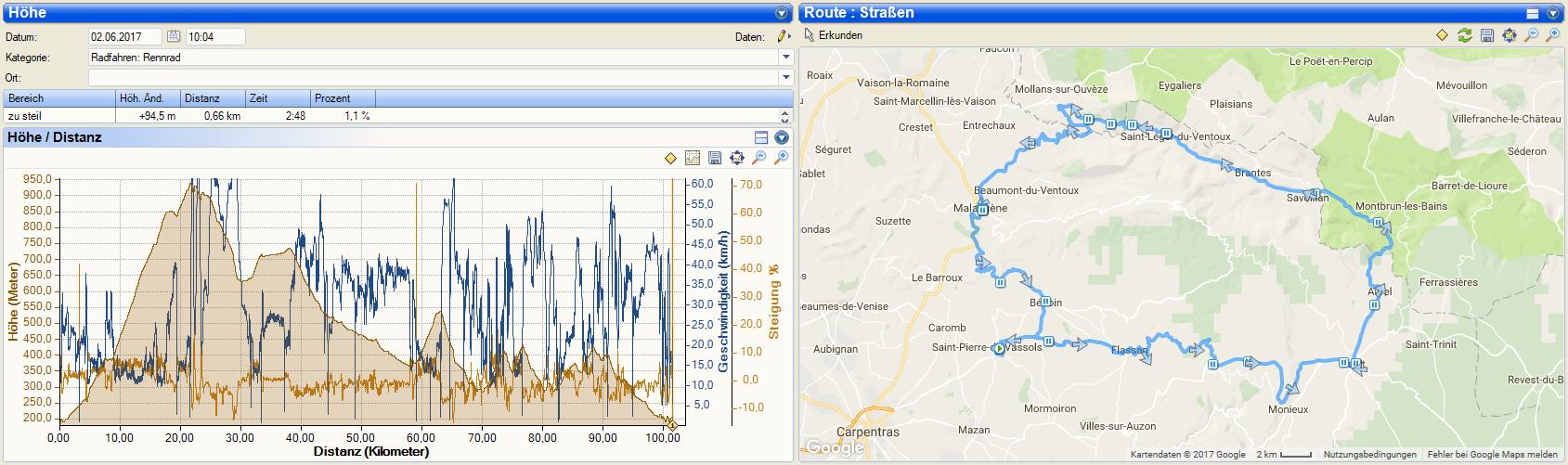1568x465 pixels.
Task: Open the Kategorie dropdown
Action: tap(786, 58)
